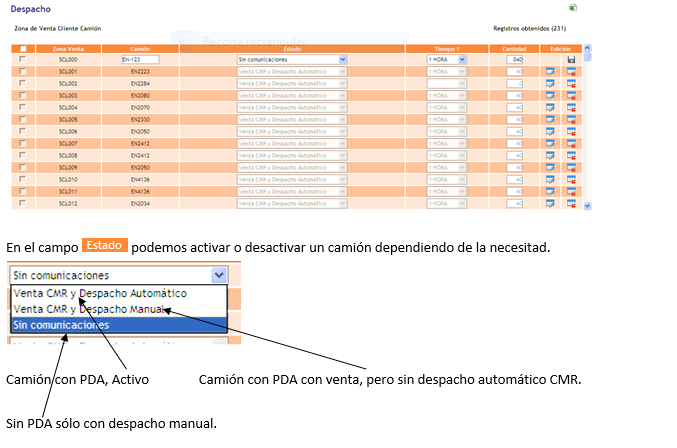677x448 pixels.
Task: Edit row SCL005 using its edit icon
Action: (550, 120)
